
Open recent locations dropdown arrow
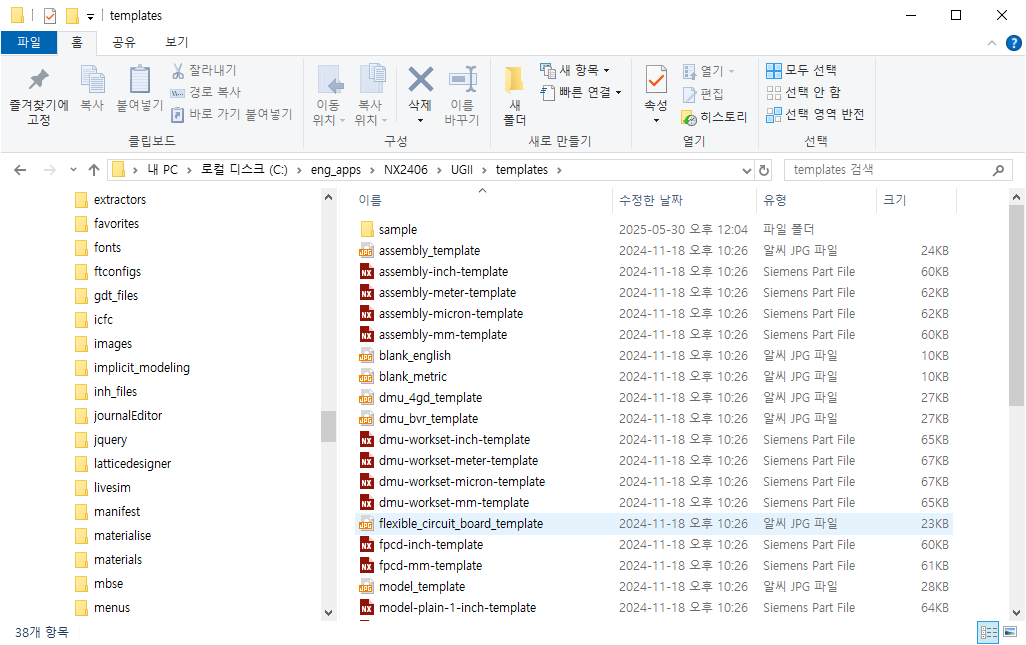(x=73, y=170)
